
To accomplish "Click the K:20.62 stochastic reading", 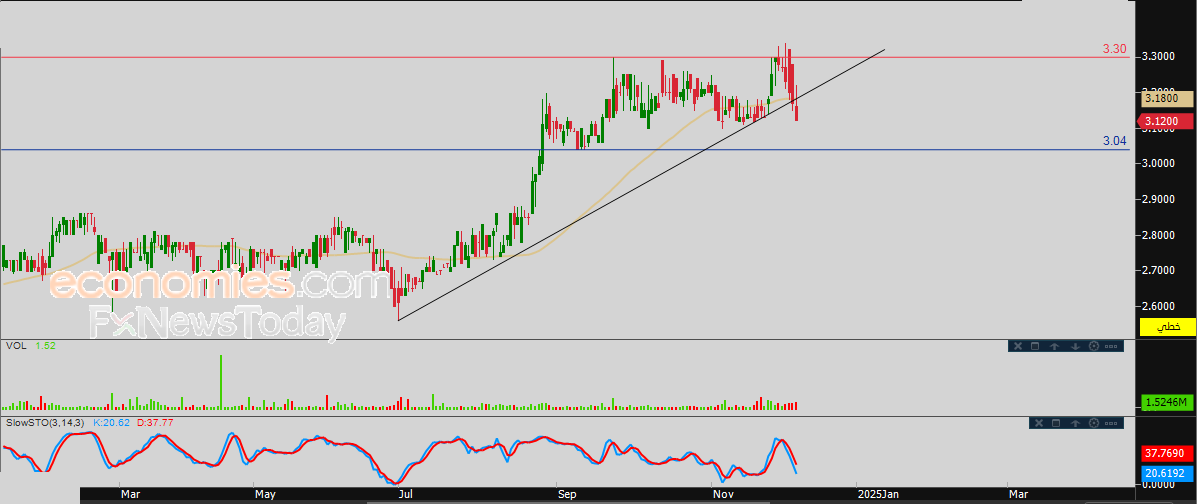I will tap(113, 422).
